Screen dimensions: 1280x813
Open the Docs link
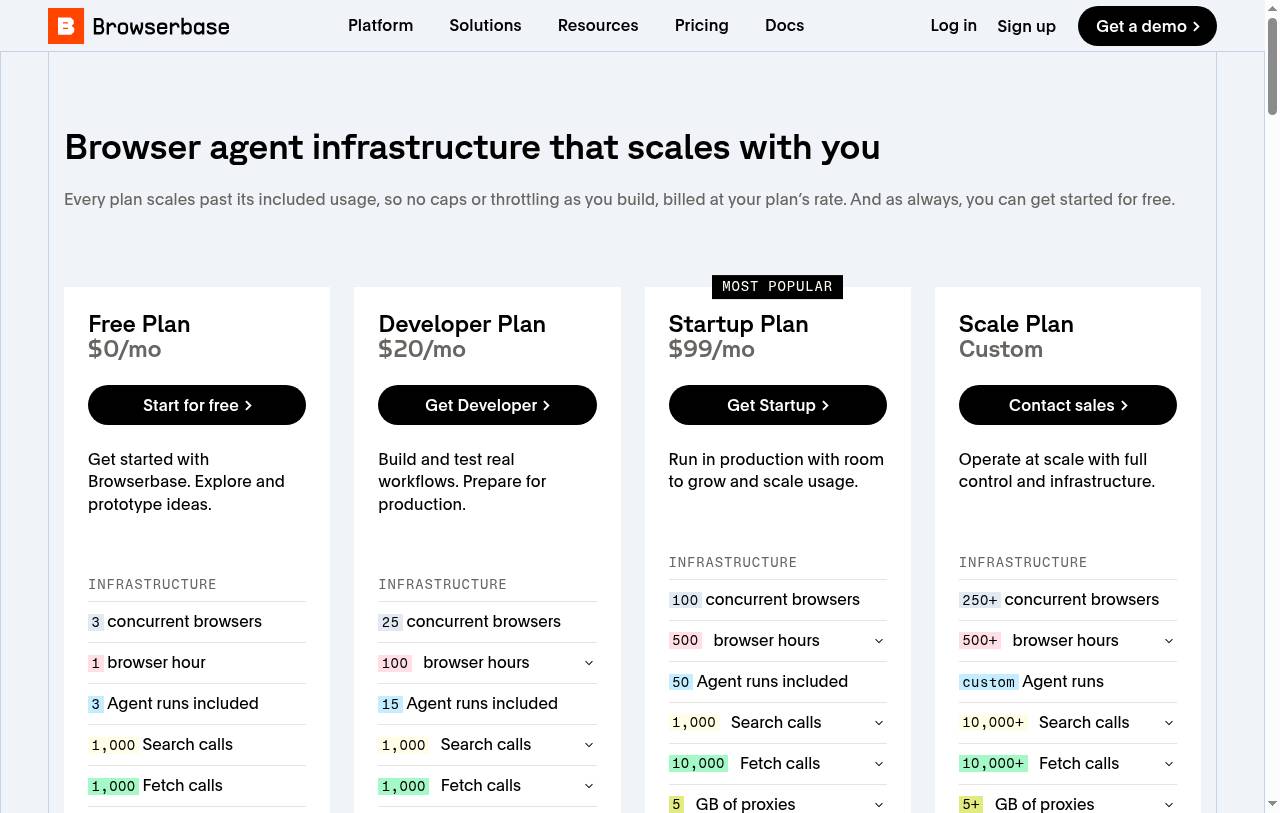point(784,25)
